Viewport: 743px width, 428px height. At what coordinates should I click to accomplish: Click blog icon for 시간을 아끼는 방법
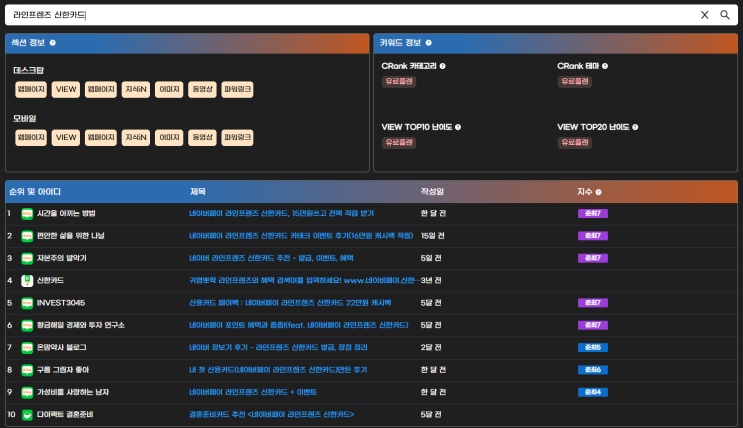coord(27,214)
